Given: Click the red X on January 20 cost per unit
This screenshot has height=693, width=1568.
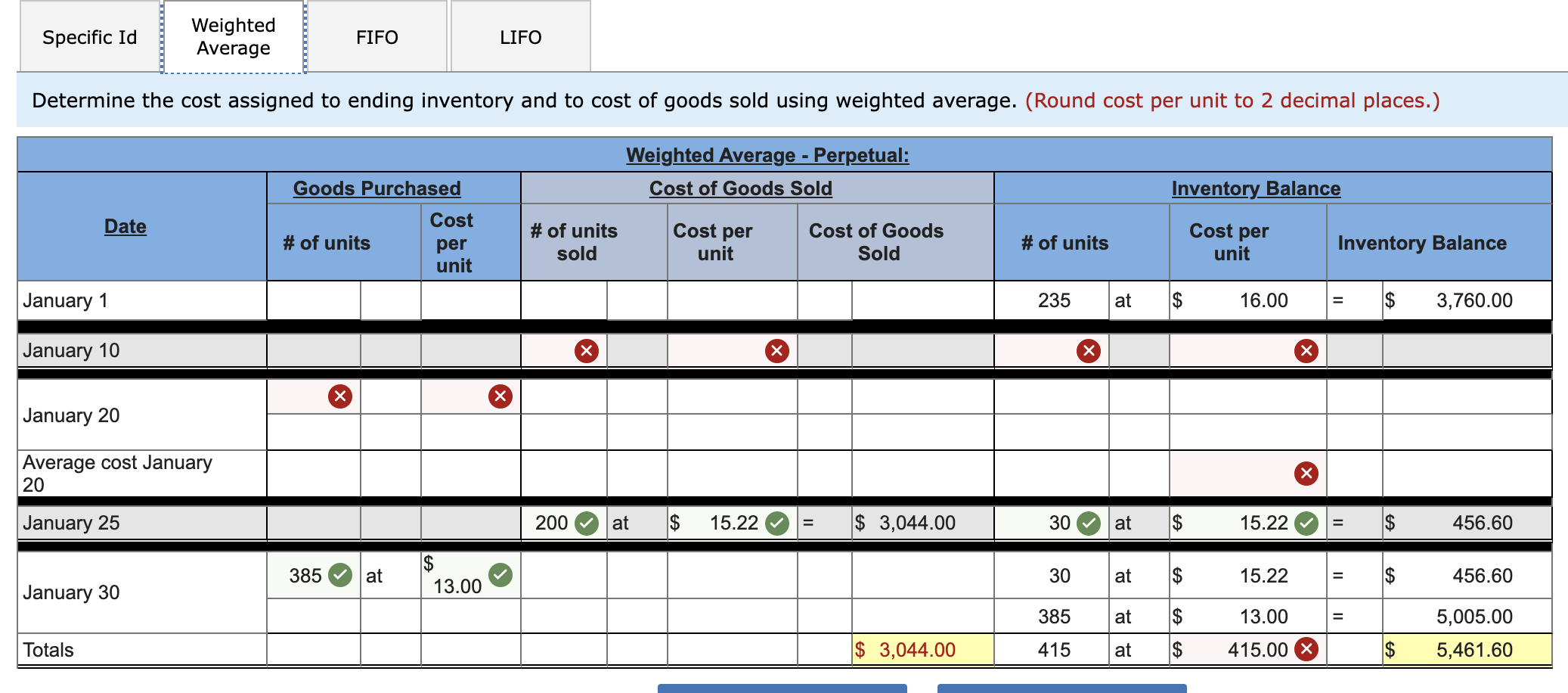Looking at the screenshot, I should 500,395.
